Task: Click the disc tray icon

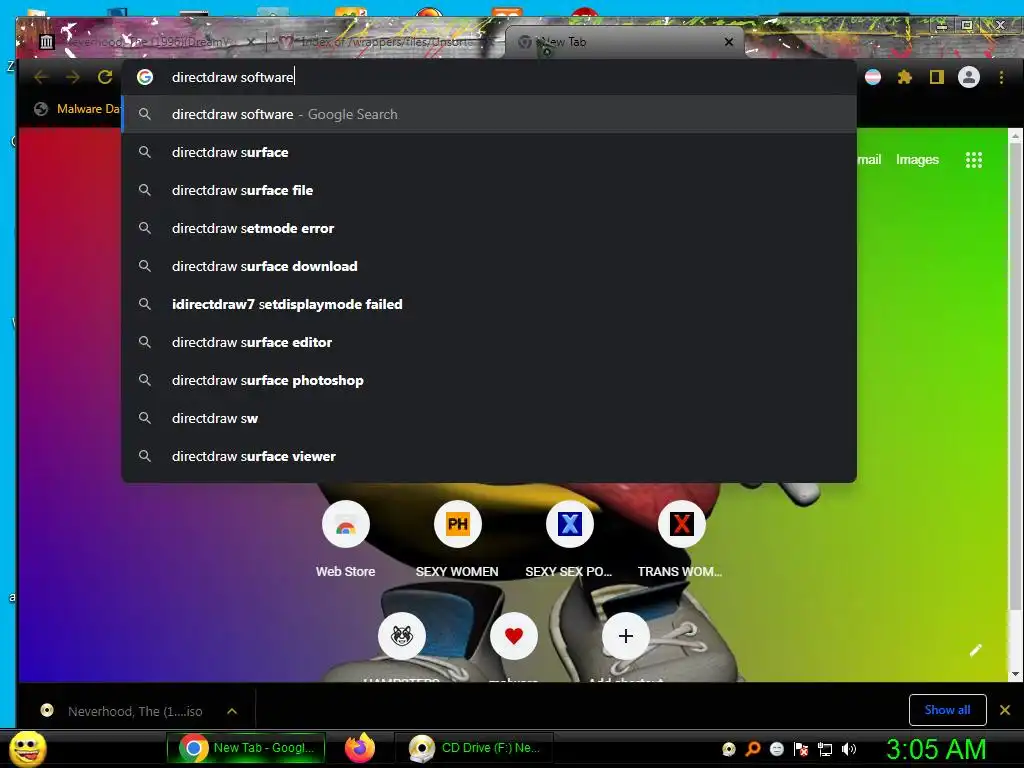Action: tap(729, 749)
